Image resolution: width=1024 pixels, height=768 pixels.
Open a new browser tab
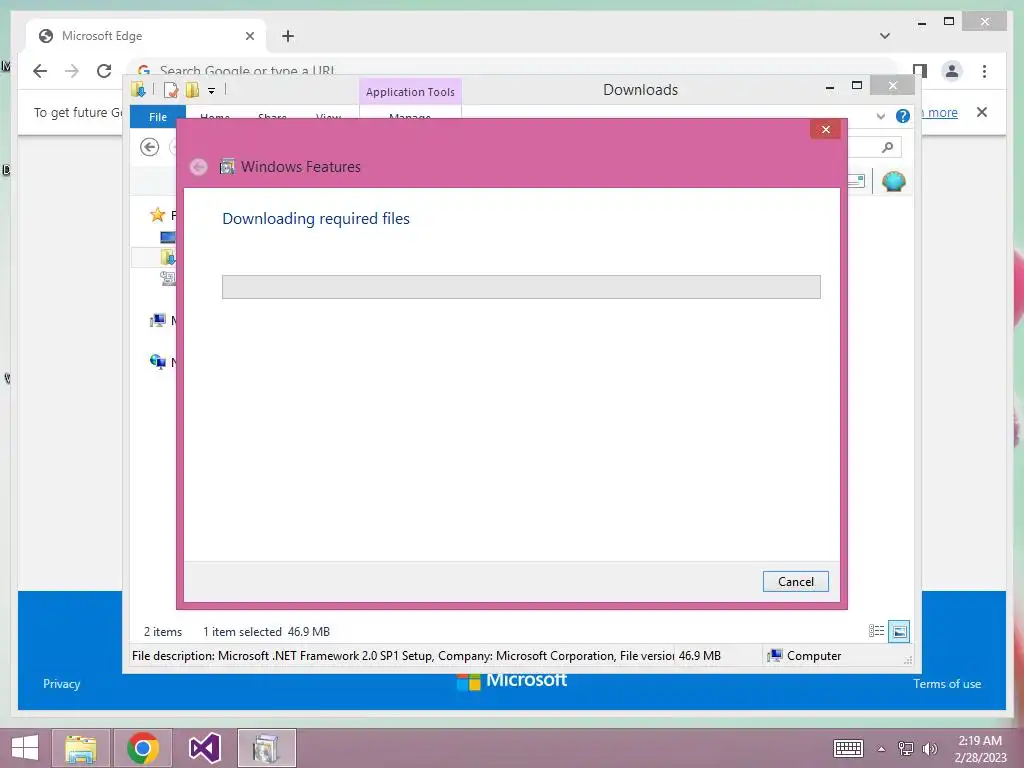[x=288, y=36]
